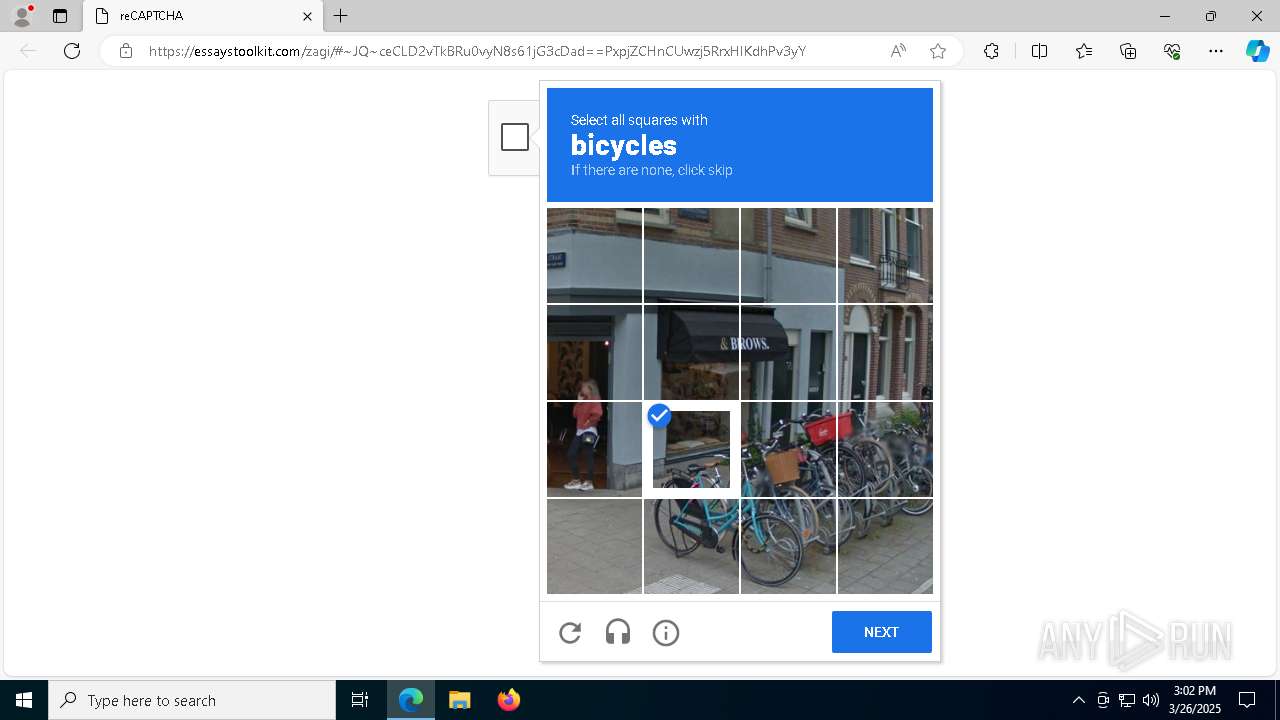Select the tile with the wicker bike basket
This screenshot has width=1280, height=720.
point(788,449)
